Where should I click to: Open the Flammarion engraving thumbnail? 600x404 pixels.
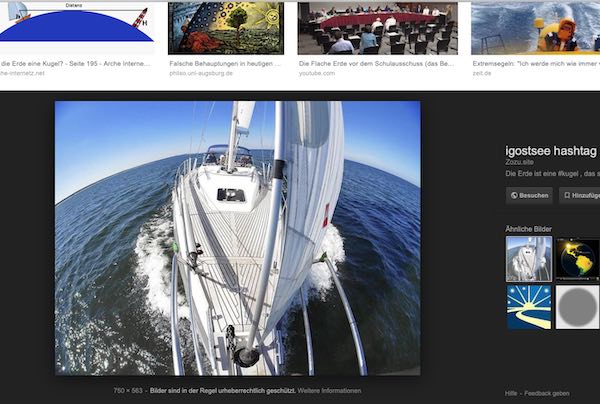click(x=226, y=28)
